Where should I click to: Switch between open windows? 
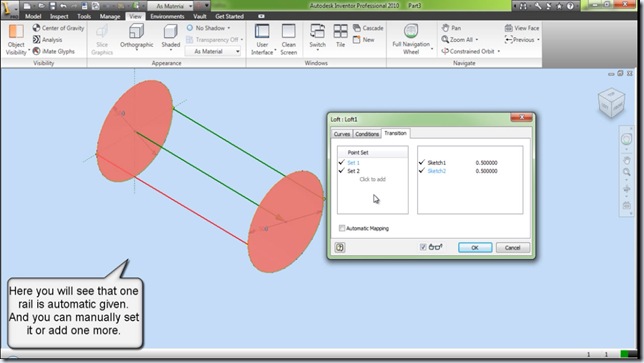[317, 37]
